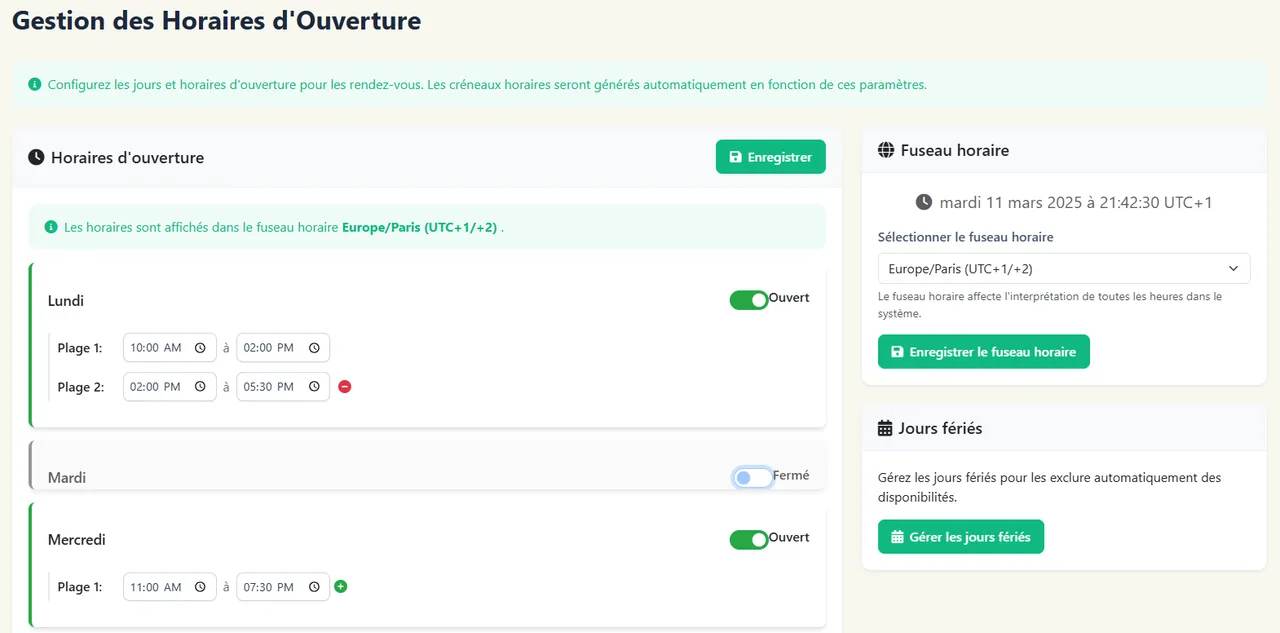Click the calendar icon beside Jours fériés heading
The width and height of the screenshot is (1280, 633).
coord(885,428)
